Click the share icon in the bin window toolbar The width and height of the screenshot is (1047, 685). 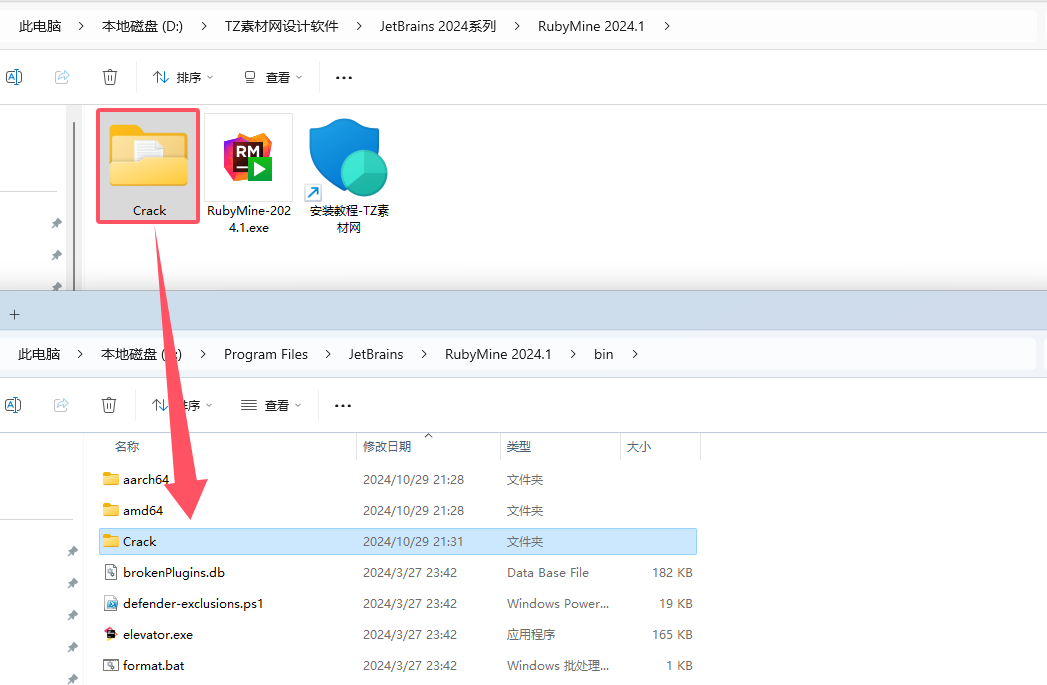pyautogui.click(x=61, y=405)
